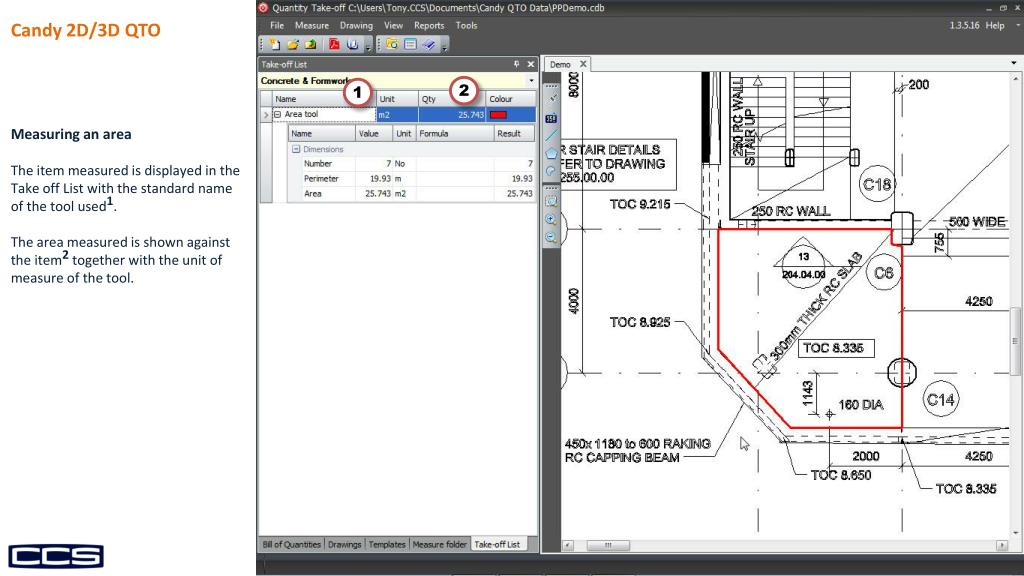Image resolution: width=1024 pixels, height=576 pixels.
Task: Click the horizontal scrollbar right arrow
Action: click(x=1001, y=545)
